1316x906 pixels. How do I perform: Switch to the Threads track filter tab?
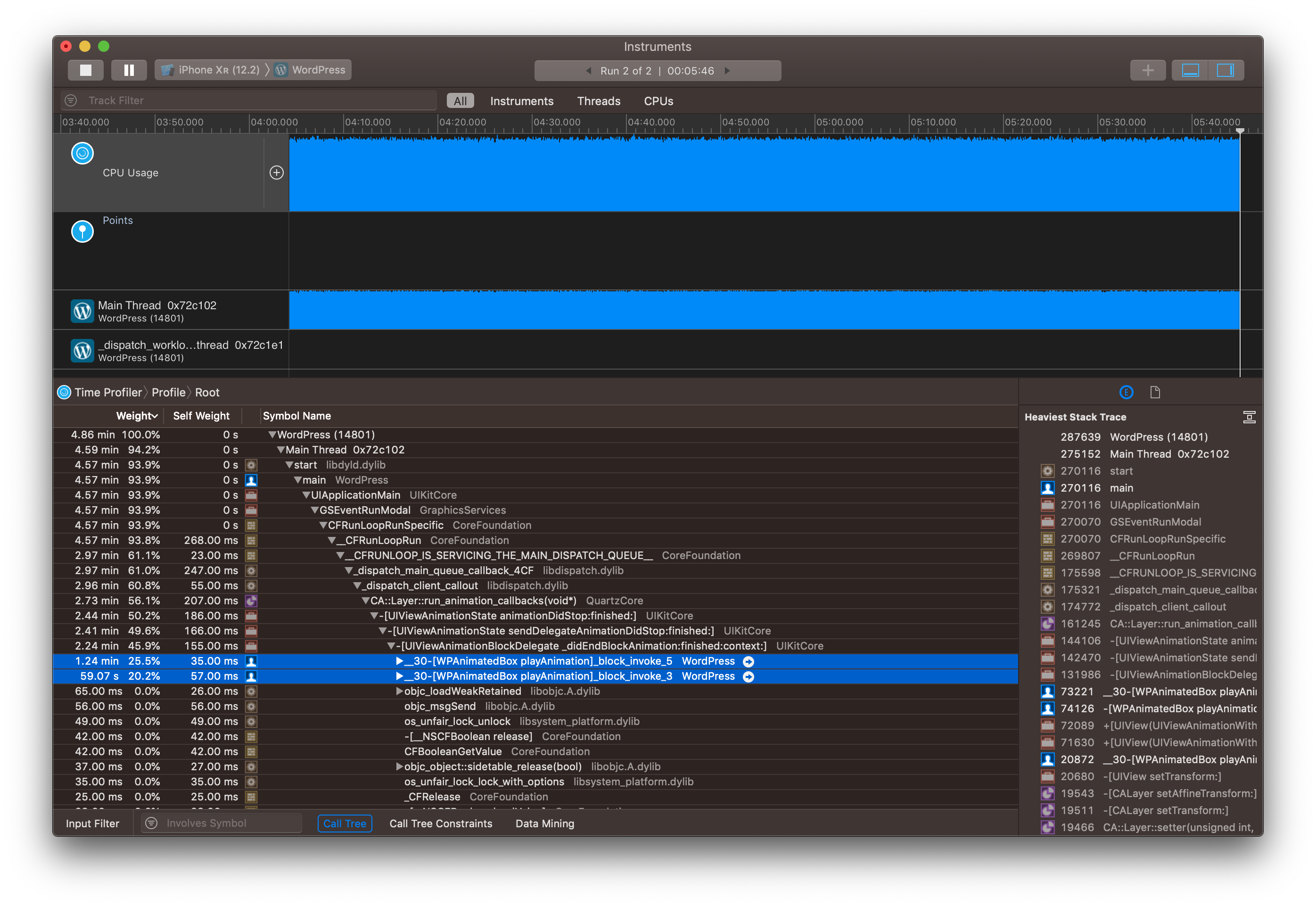[x=598, y=101]
